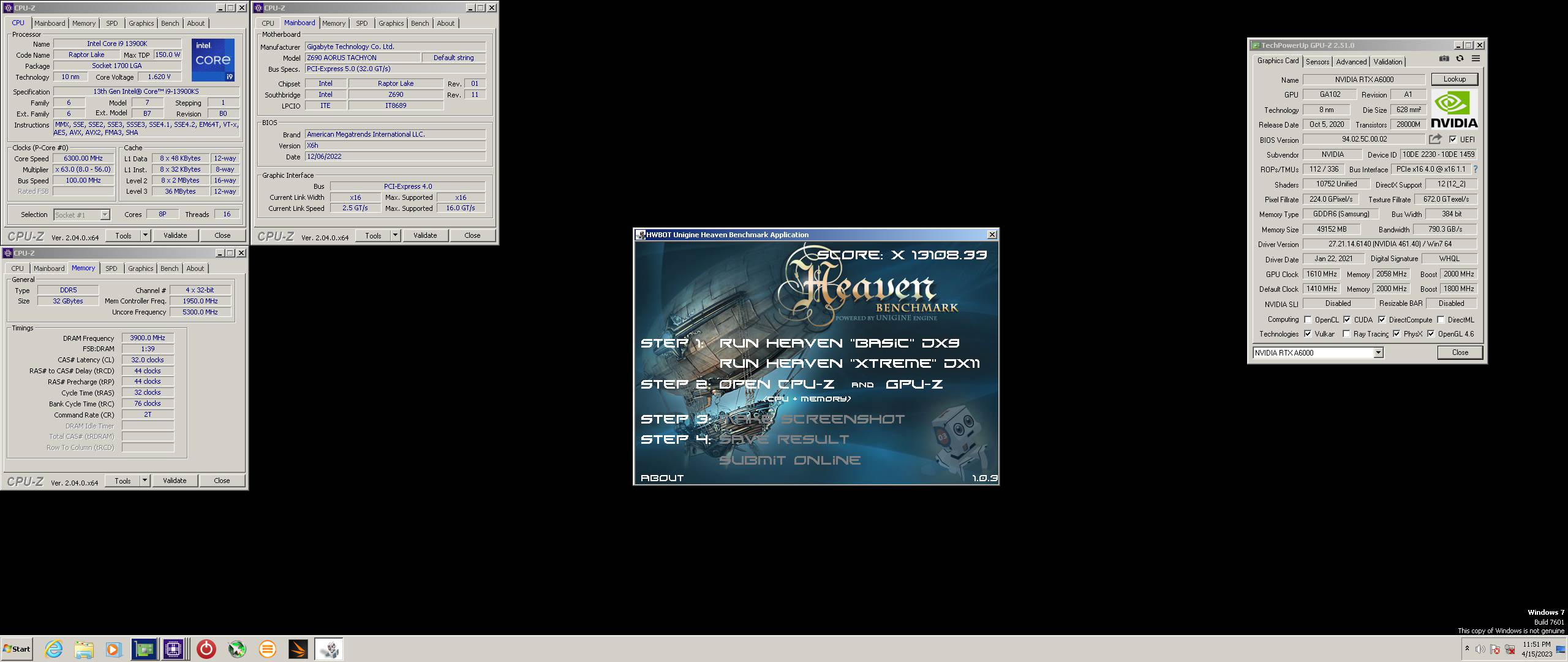
Task: Click Run Heaven "Basic" DX9
Action: [840, 343]
